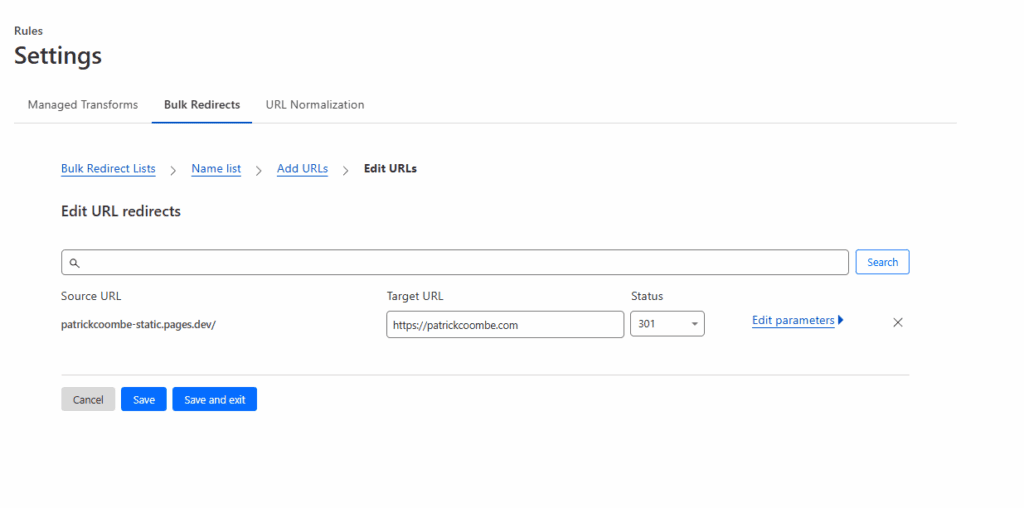Open the URL Normalization tab
1024x508 pixels.
[x=315, y=104]
